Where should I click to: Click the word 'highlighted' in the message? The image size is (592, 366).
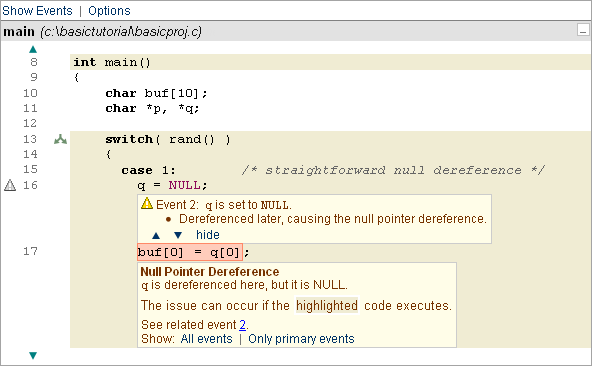click(327, 306)
